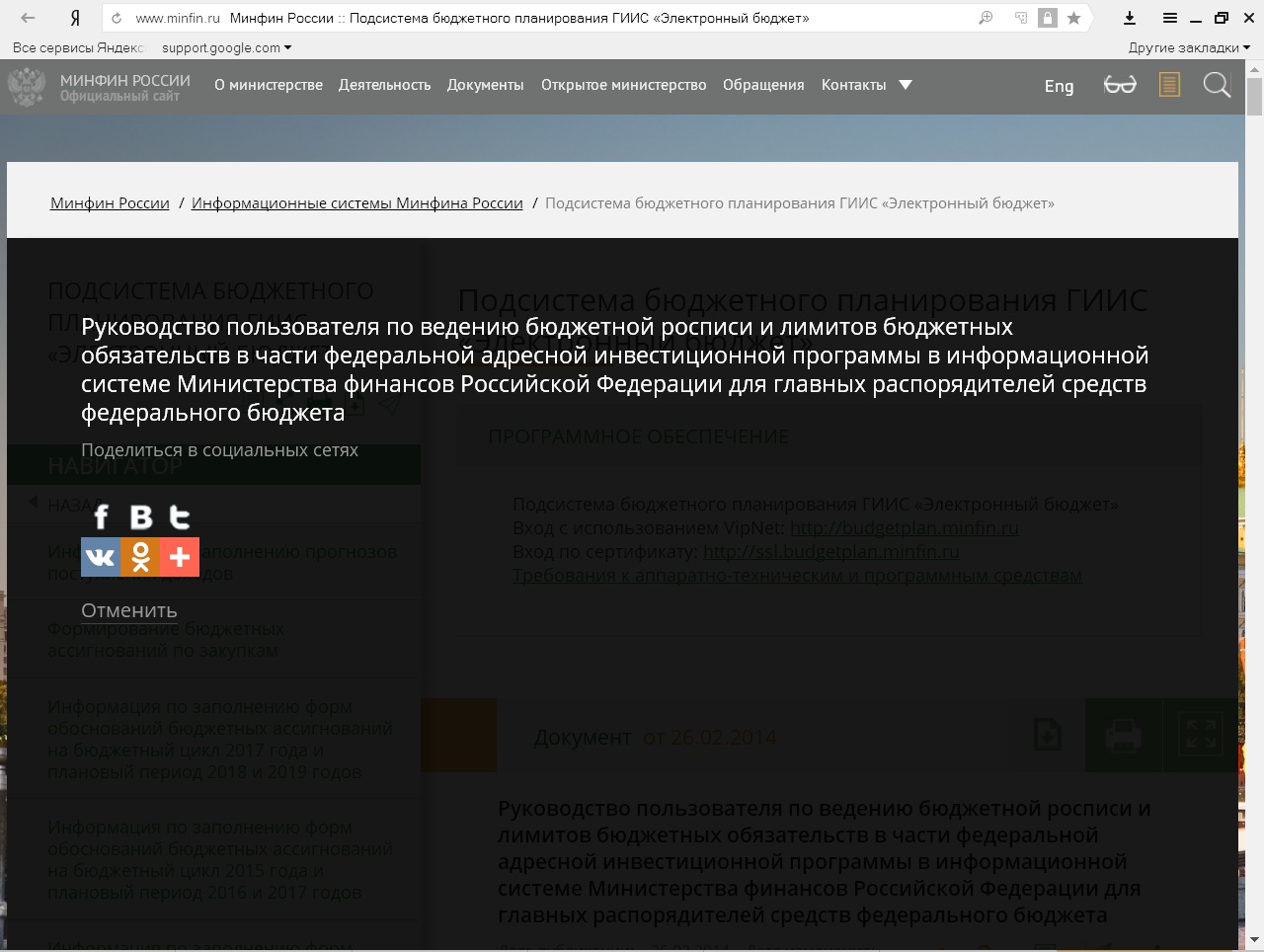Switch the site language to Eng
Screen dimensions: 1264x952
(x=1059, y=86)
